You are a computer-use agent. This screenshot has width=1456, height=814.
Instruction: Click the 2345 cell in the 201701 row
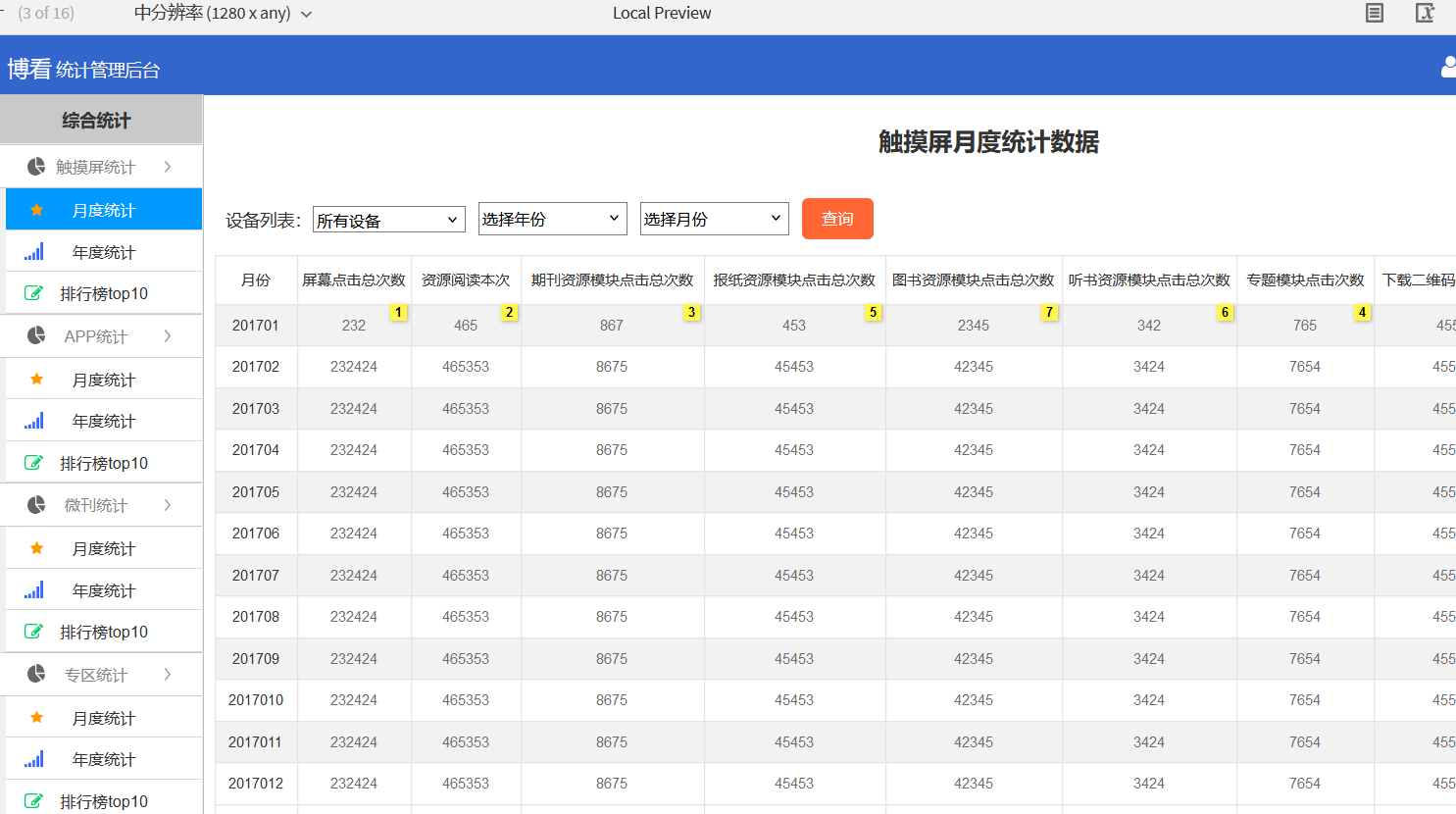(x=974, y=326)
